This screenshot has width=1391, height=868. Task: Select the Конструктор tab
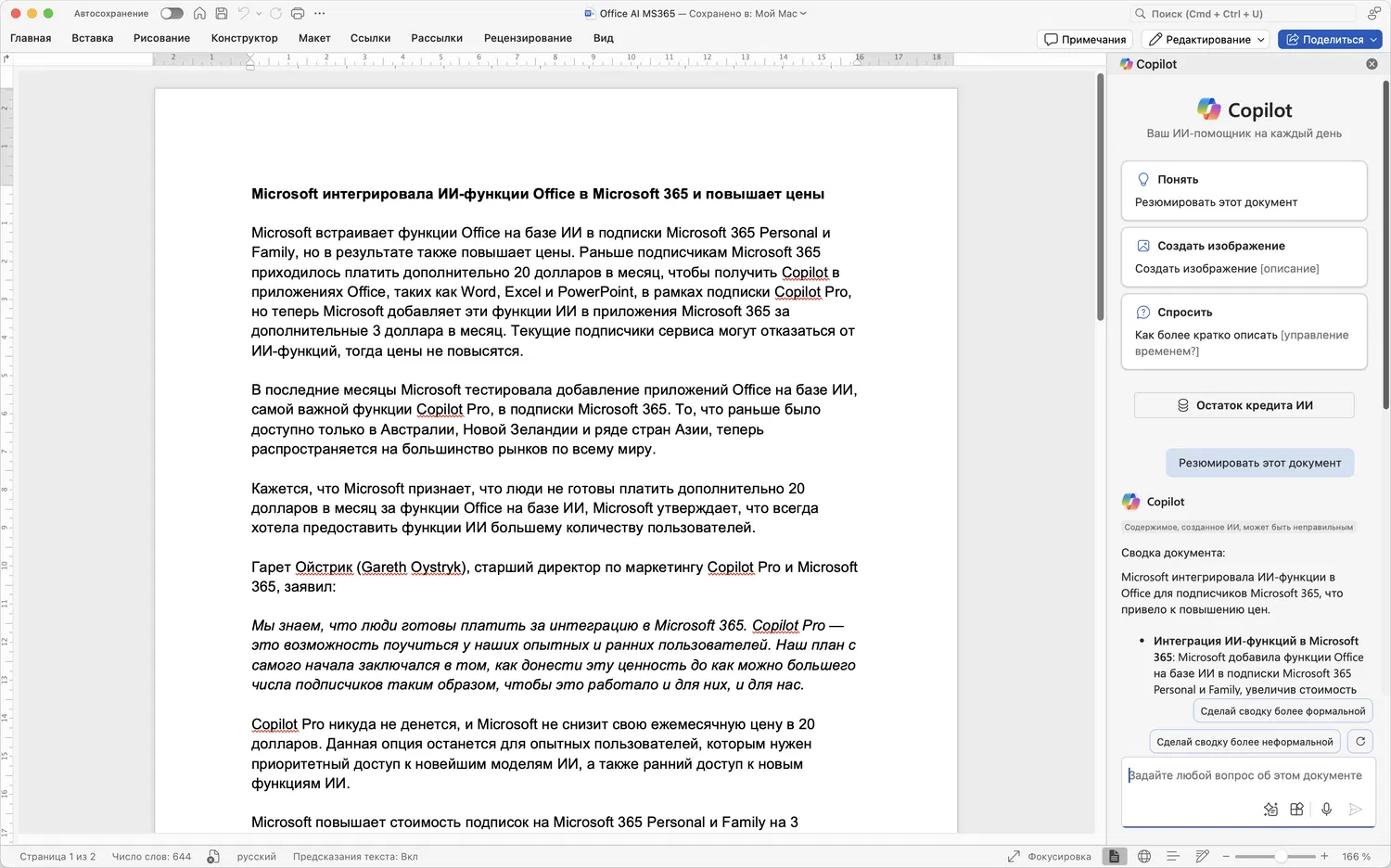pyautogui.click(x=245, y=39)
